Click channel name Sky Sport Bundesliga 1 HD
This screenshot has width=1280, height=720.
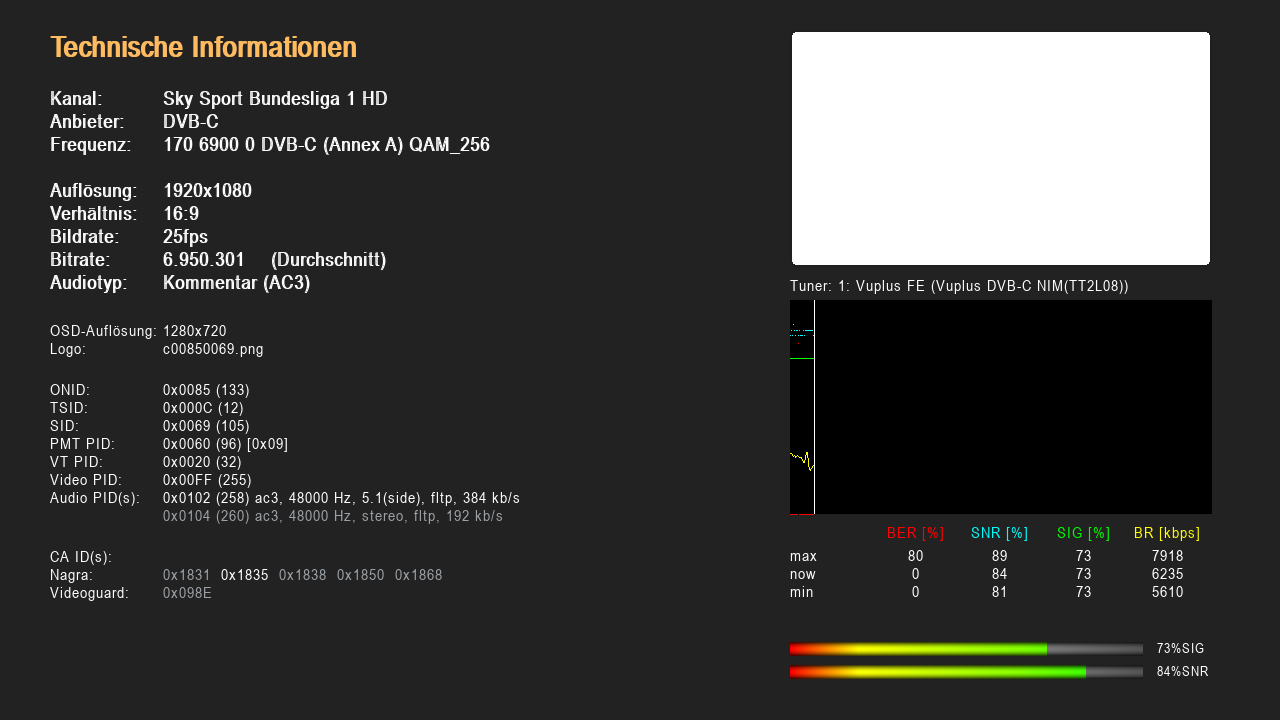(x=275, y=99)
